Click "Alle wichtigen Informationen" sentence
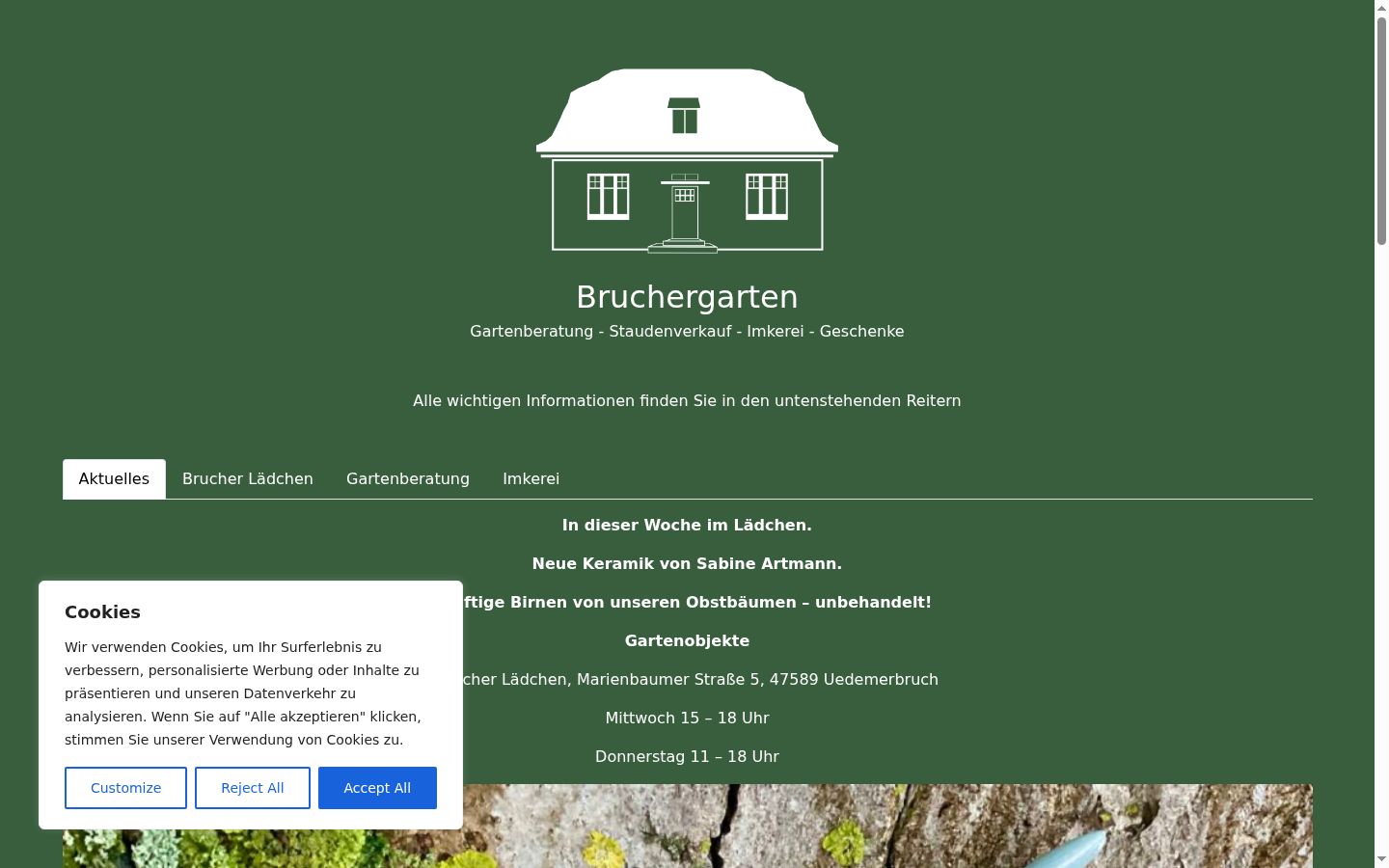 687,401
